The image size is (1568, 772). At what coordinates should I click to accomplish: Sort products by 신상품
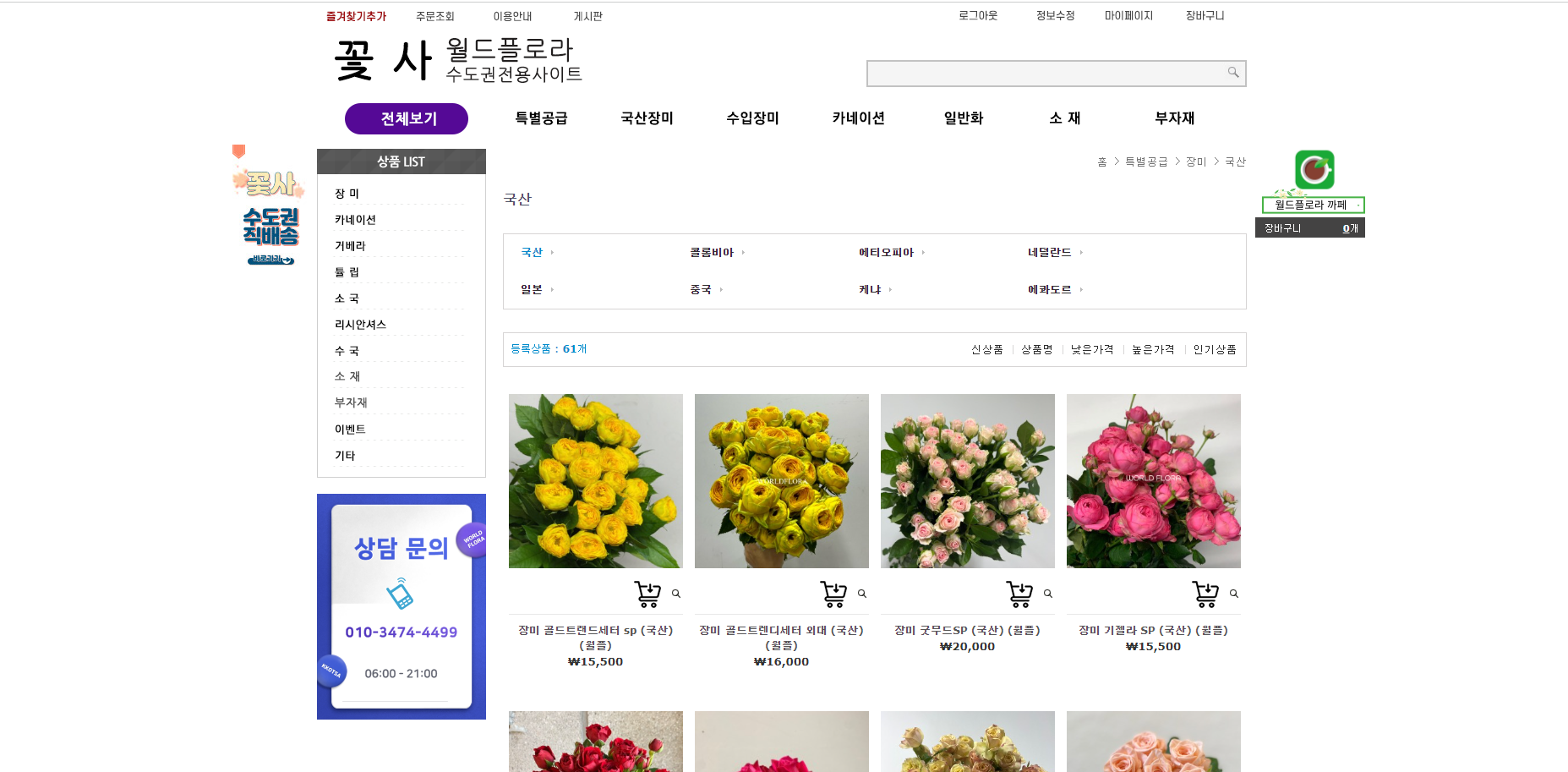986,349
